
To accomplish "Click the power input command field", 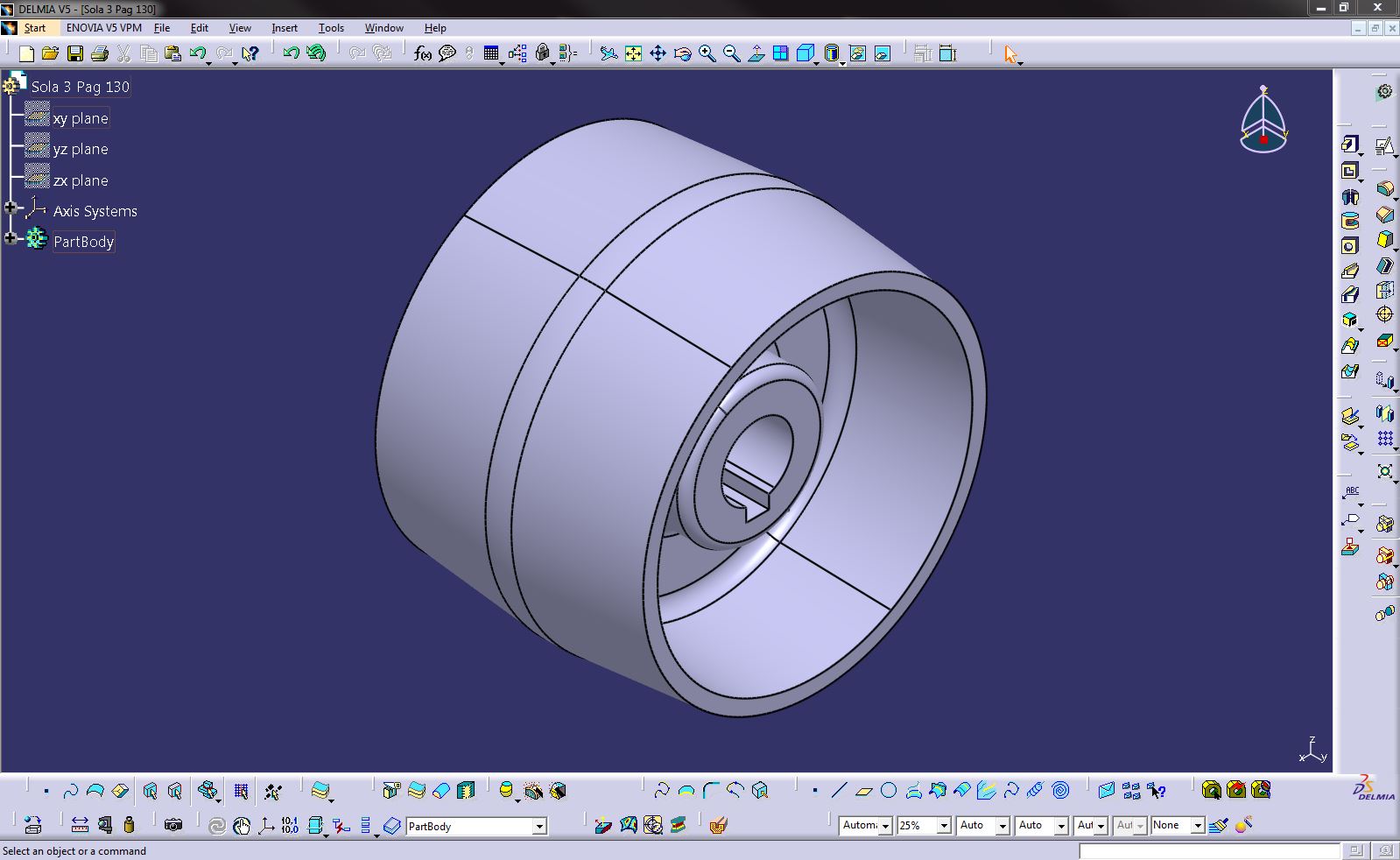I will [1208, 851].
